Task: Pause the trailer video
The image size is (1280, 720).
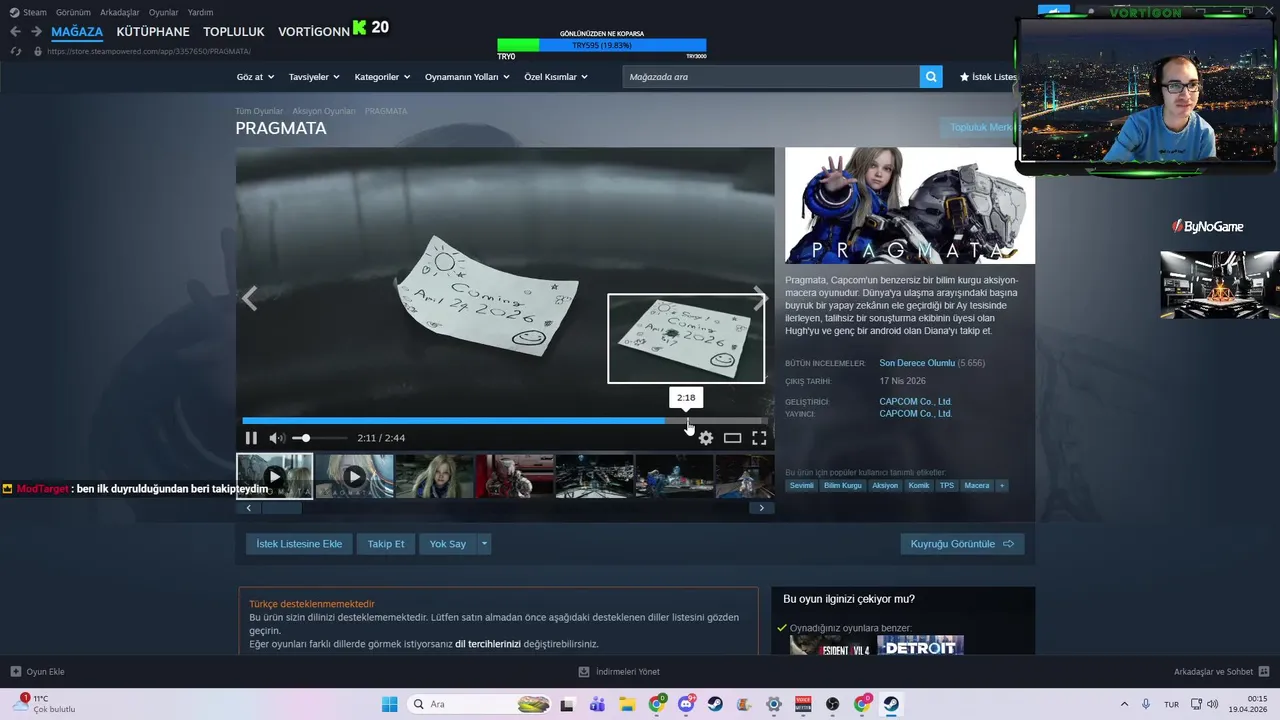Action: pyautogui.click(x=251, y=438)
